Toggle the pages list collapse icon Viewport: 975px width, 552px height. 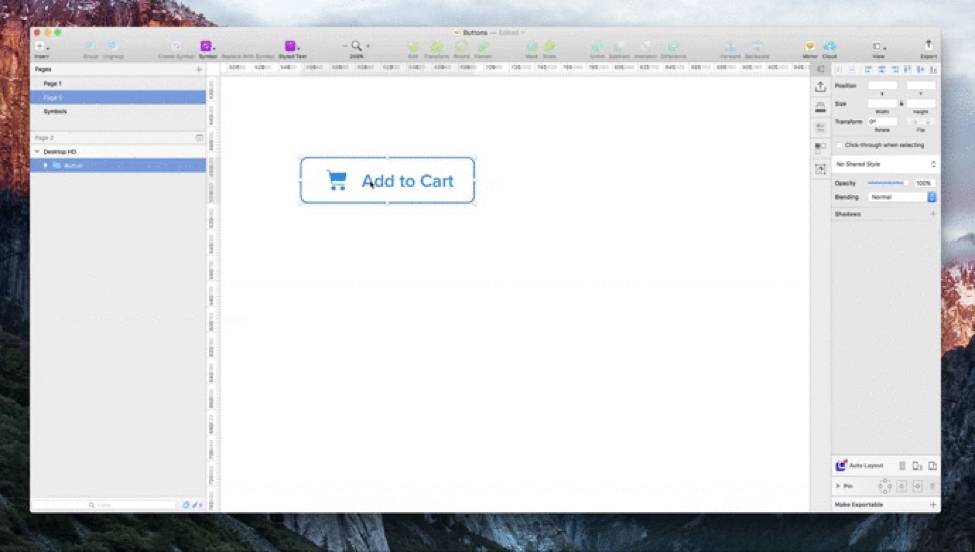pos(199,137)
